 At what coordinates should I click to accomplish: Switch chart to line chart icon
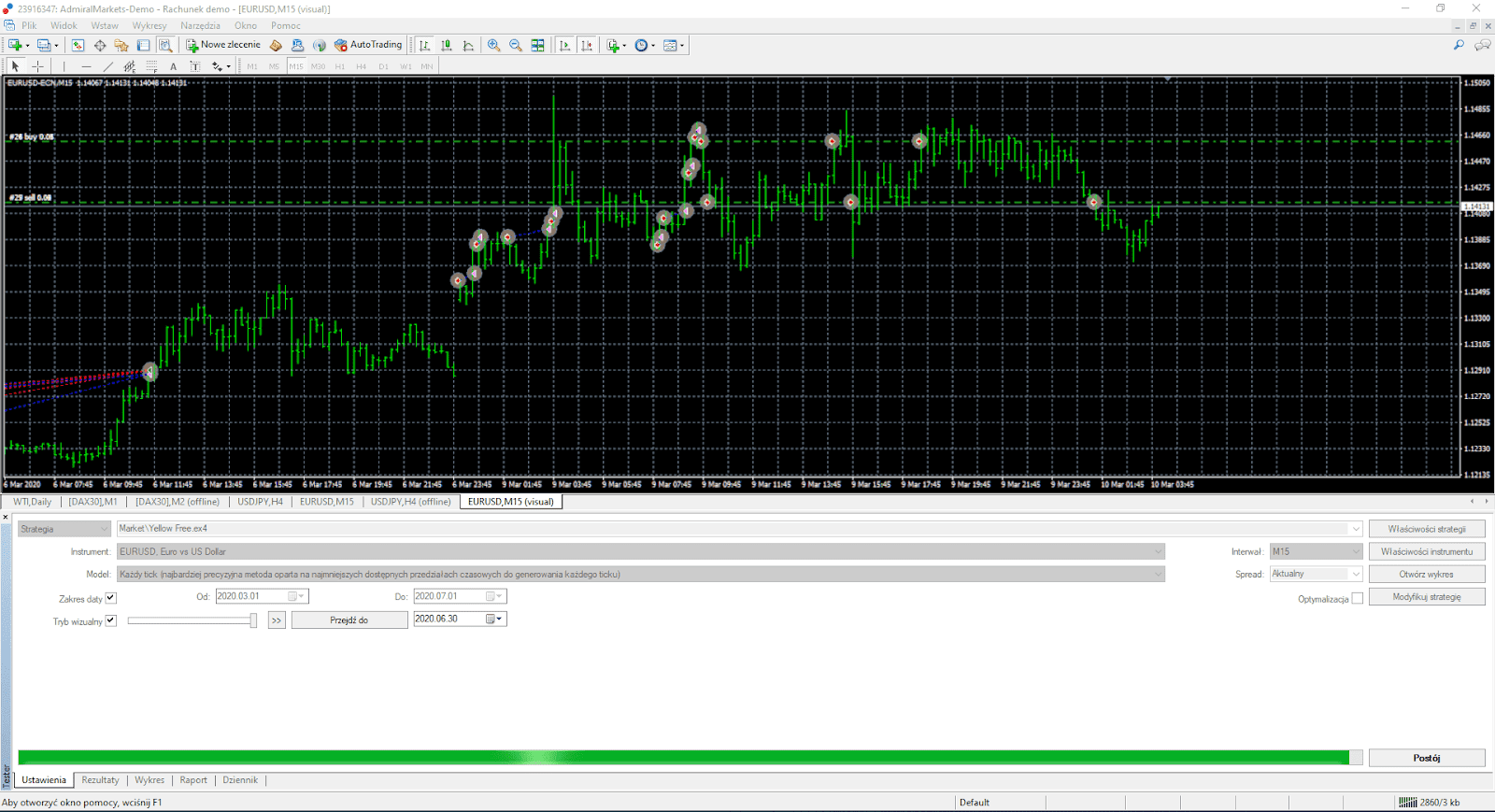click(x=468, y=45)
